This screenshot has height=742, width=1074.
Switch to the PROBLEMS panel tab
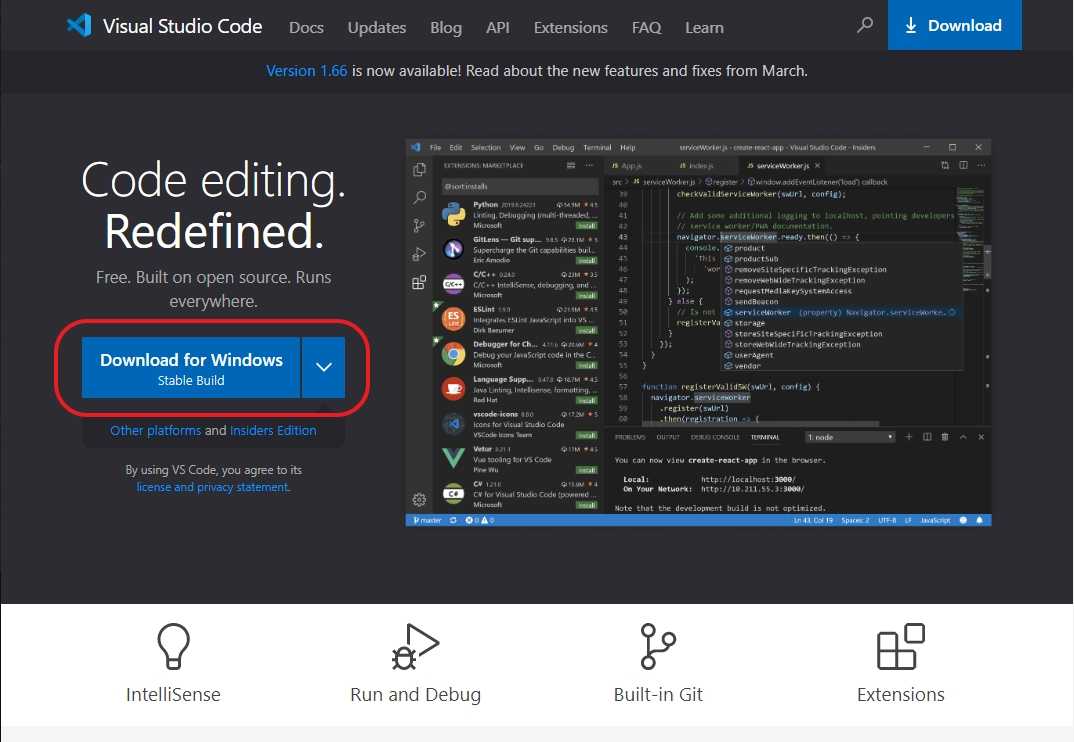point(630,437)
